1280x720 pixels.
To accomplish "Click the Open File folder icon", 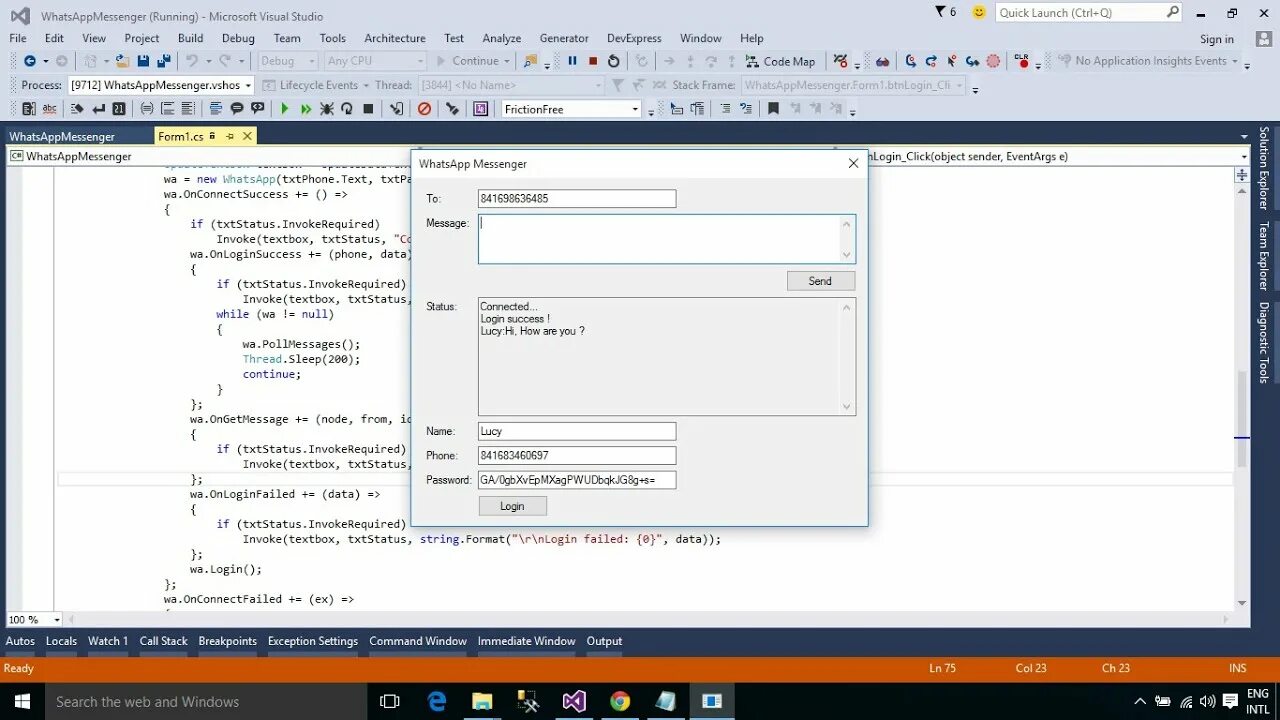I will [122, 61].
